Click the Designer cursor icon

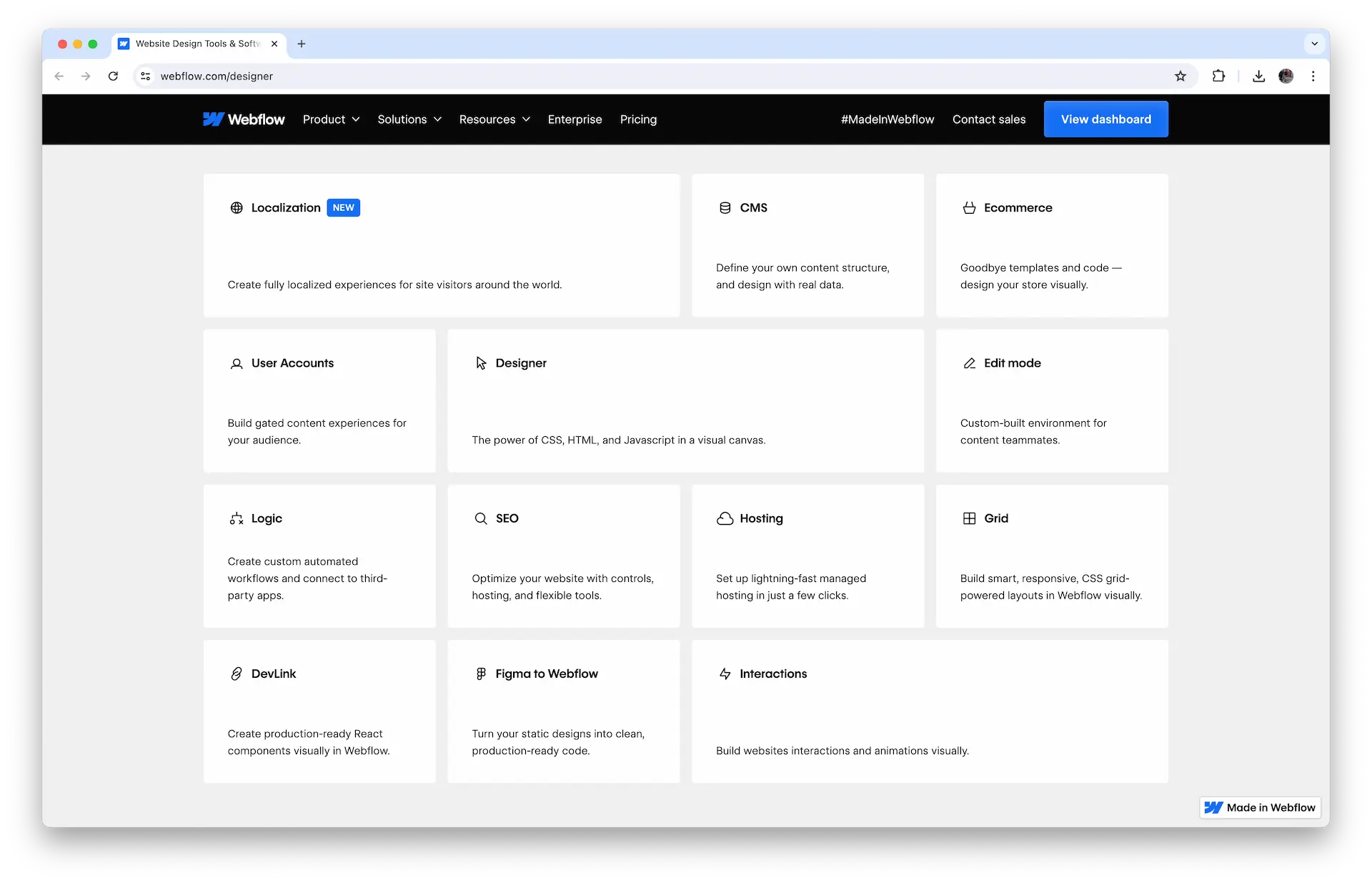pyautogui.click(x=481, y=363)
